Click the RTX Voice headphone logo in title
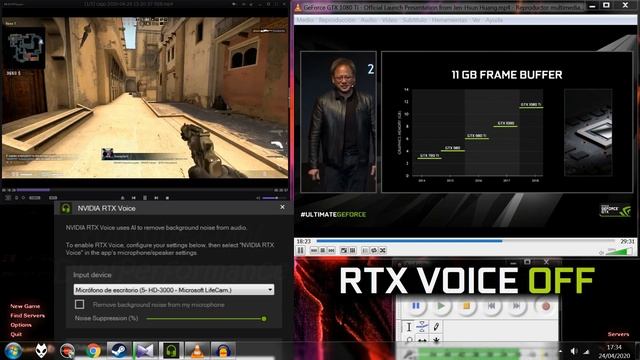640x360 pixels. 66,208
